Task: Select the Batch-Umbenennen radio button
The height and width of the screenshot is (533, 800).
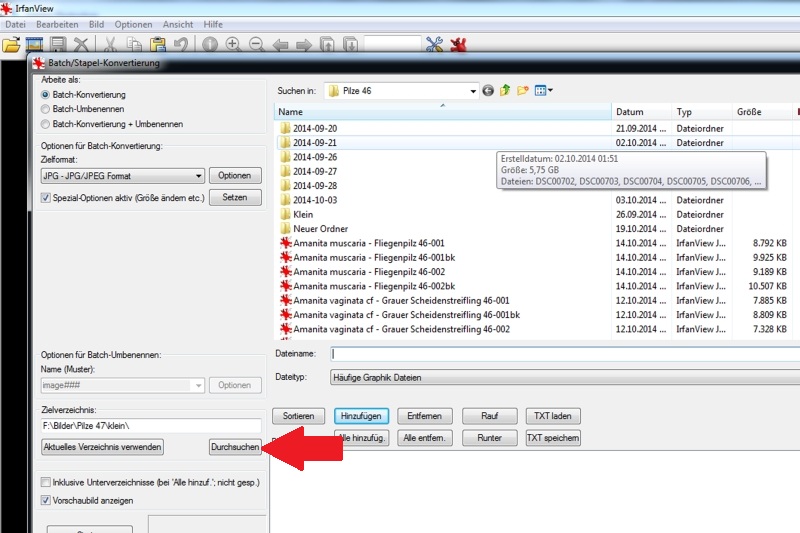Action: point(45,110)
